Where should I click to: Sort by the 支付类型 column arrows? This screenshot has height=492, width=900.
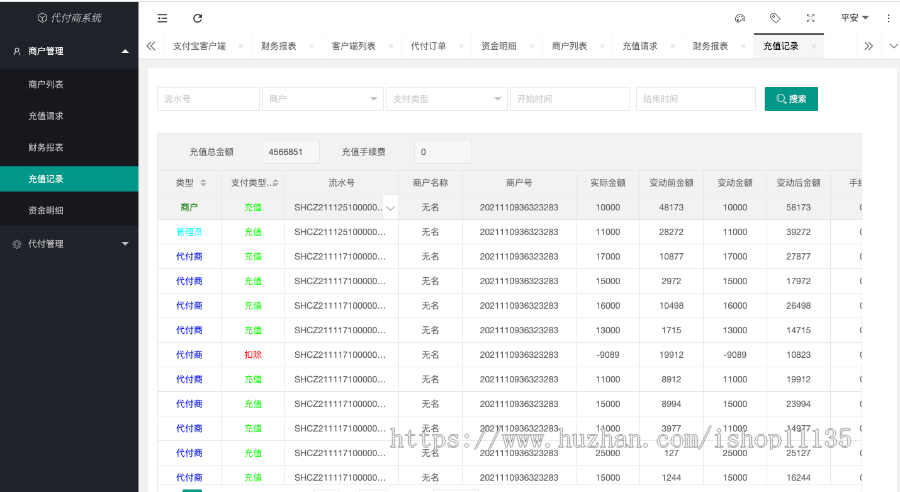276,183
